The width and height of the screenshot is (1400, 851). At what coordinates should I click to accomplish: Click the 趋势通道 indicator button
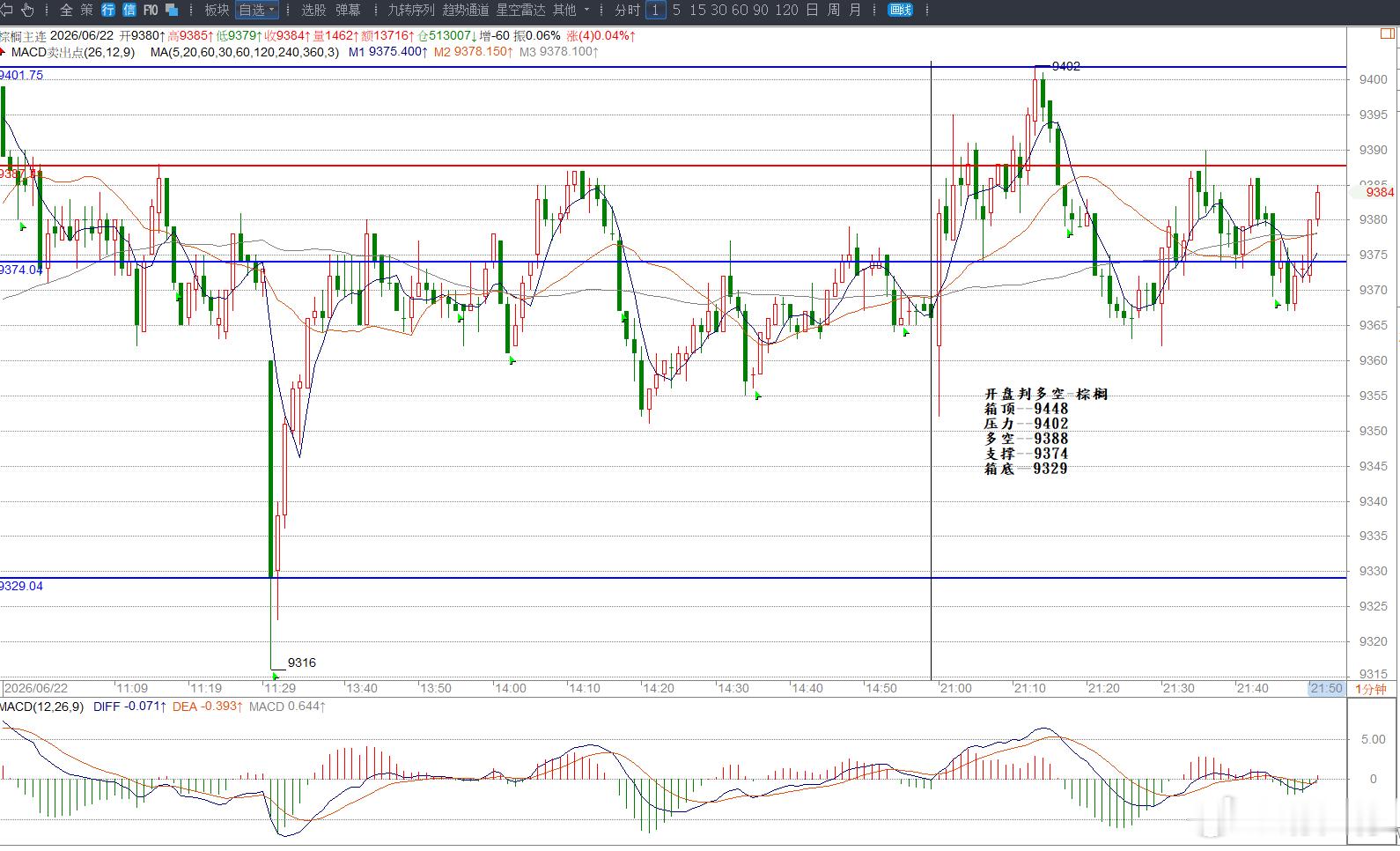(466, 10)
